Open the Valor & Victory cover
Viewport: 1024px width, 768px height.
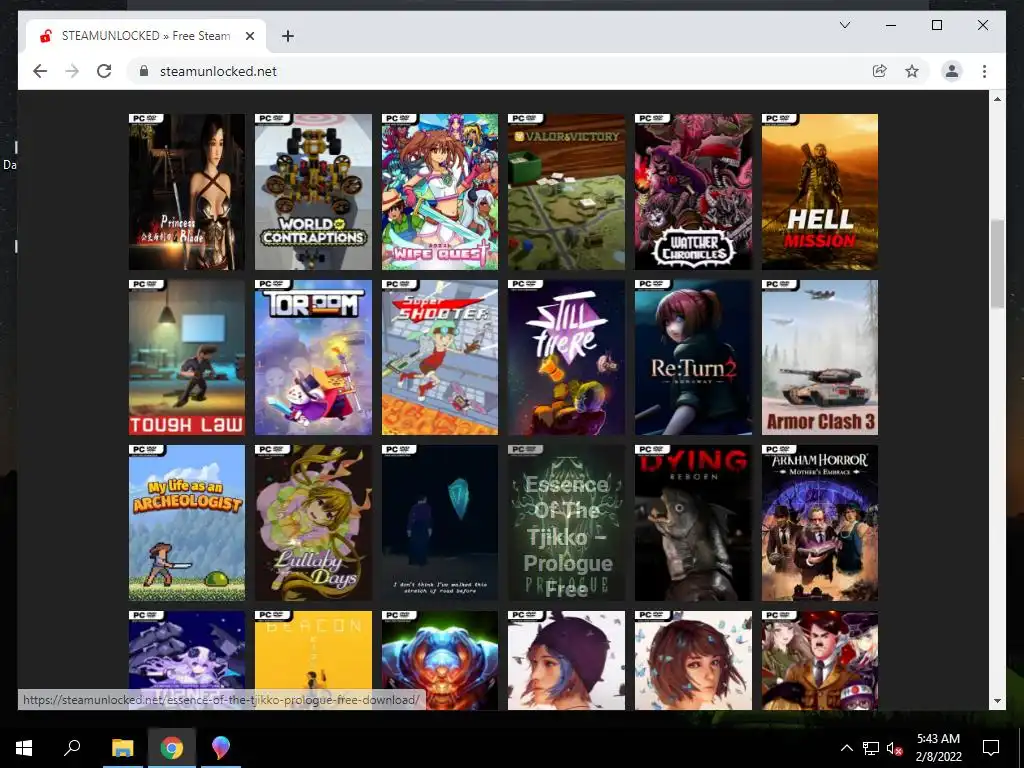[x=566, y=192]
